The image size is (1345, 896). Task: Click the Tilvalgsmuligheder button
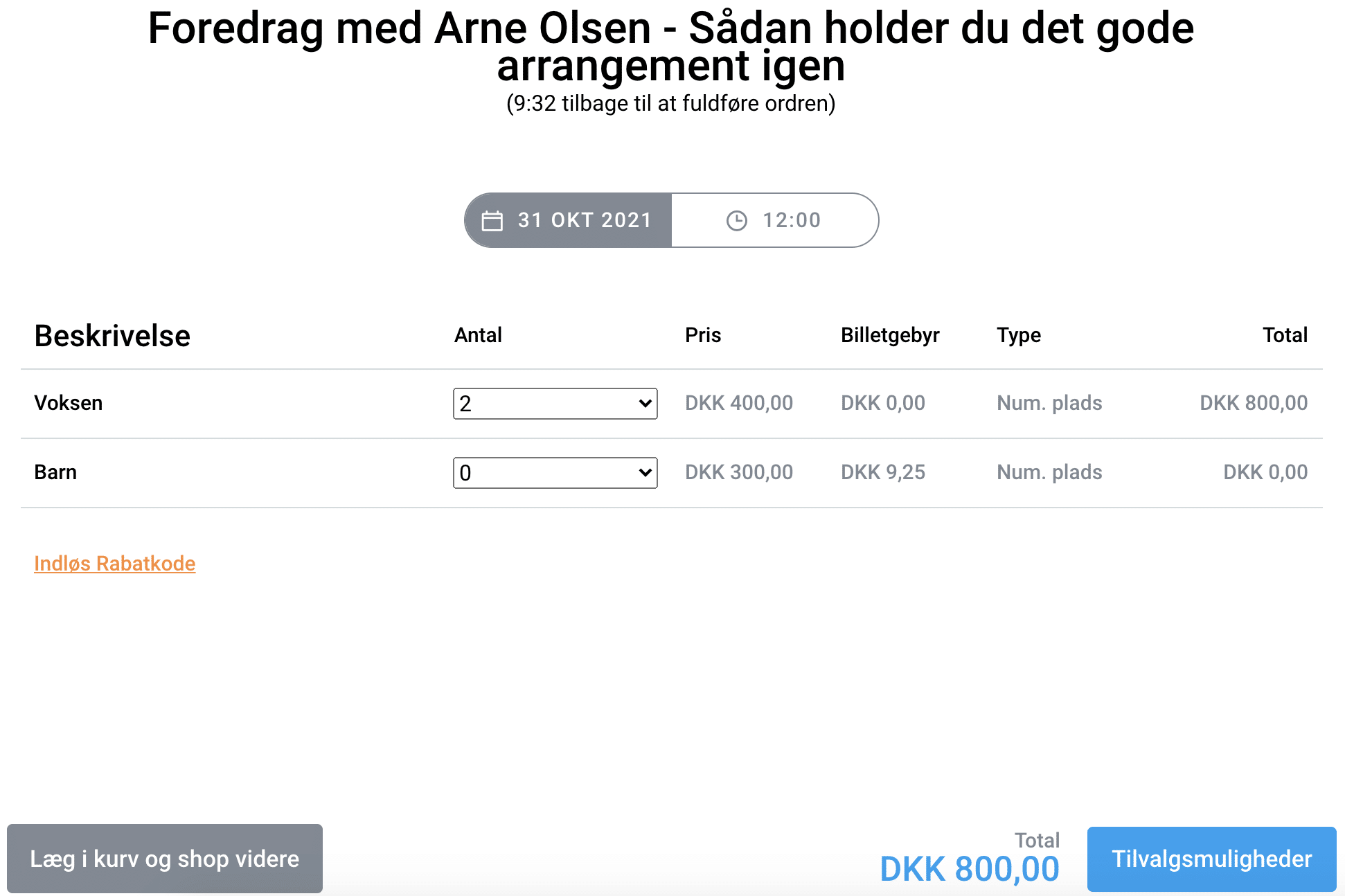click(x=1211, y=859)
